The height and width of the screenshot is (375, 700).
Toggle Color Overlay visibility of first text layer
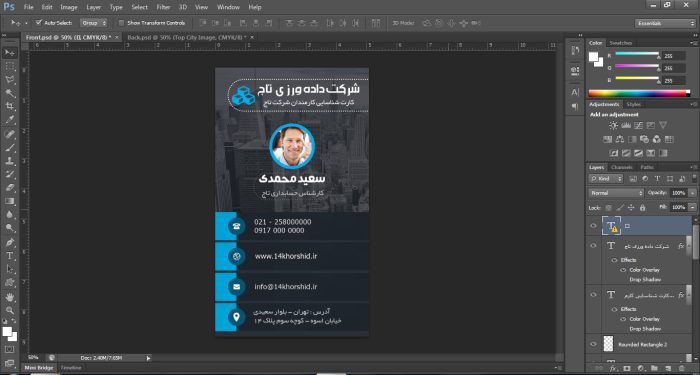(x=623, y=270)
